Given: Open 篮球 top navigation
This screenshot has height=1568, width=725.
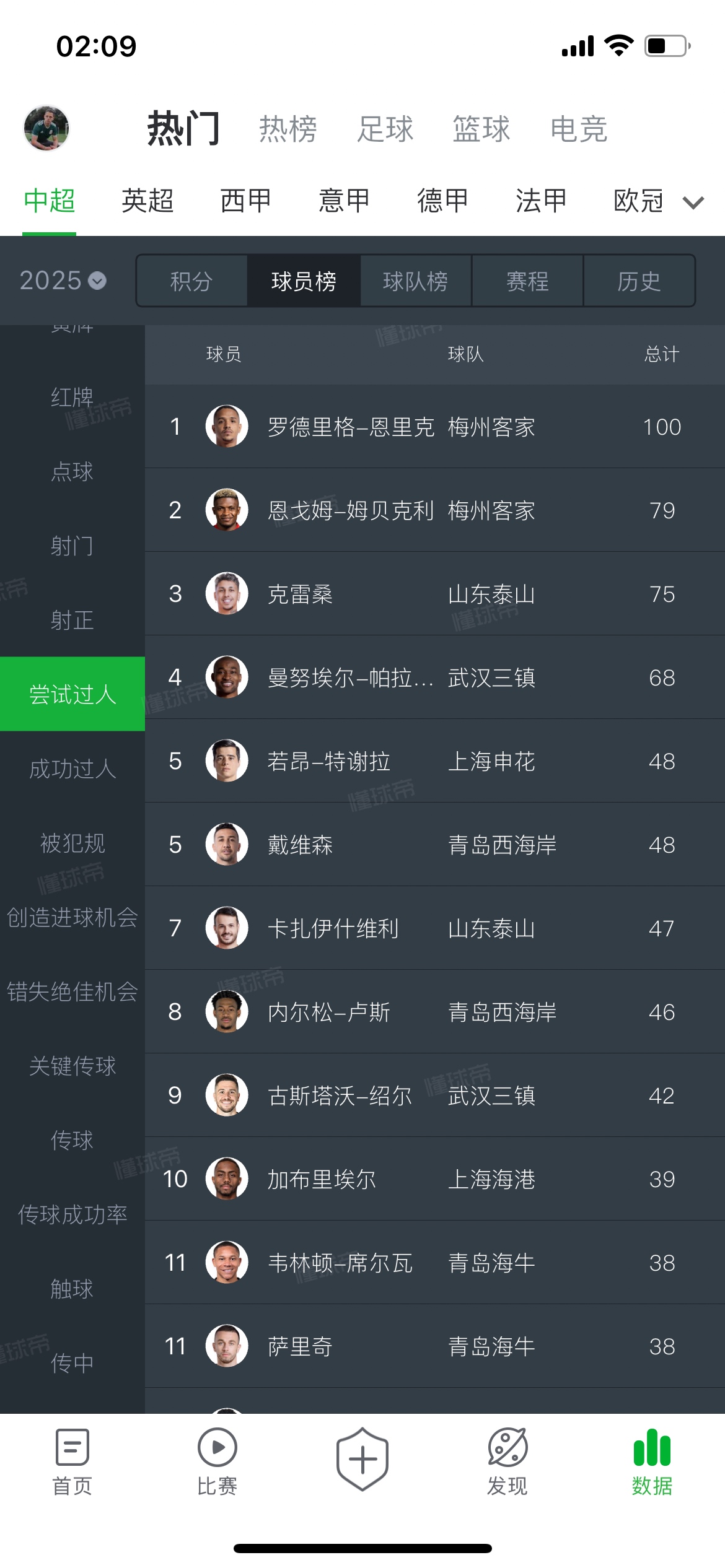Looking at the screenshot, I should coord(481,129).
